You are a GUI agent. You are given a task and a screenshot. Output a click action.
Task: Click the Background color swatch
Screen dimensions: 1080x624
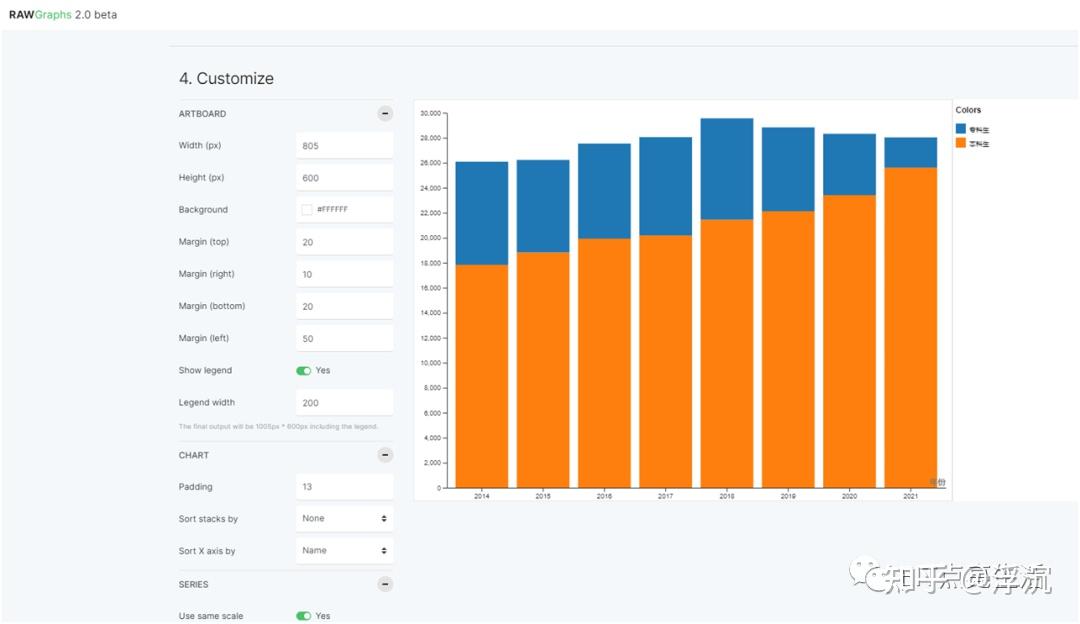click(x=307, y=209)
